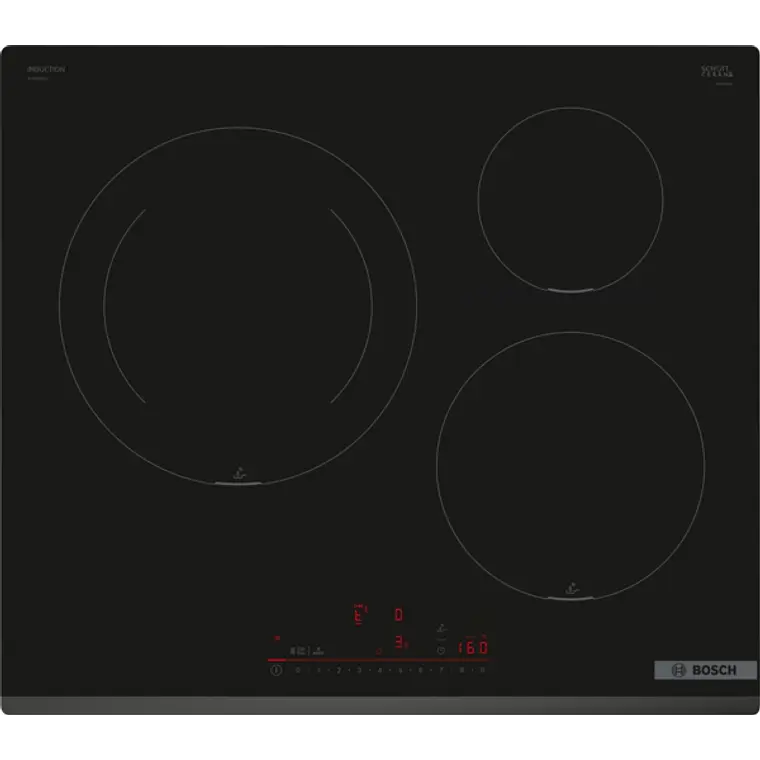
Task: Set power level 2 on the scale
Action: click(338, 670)
